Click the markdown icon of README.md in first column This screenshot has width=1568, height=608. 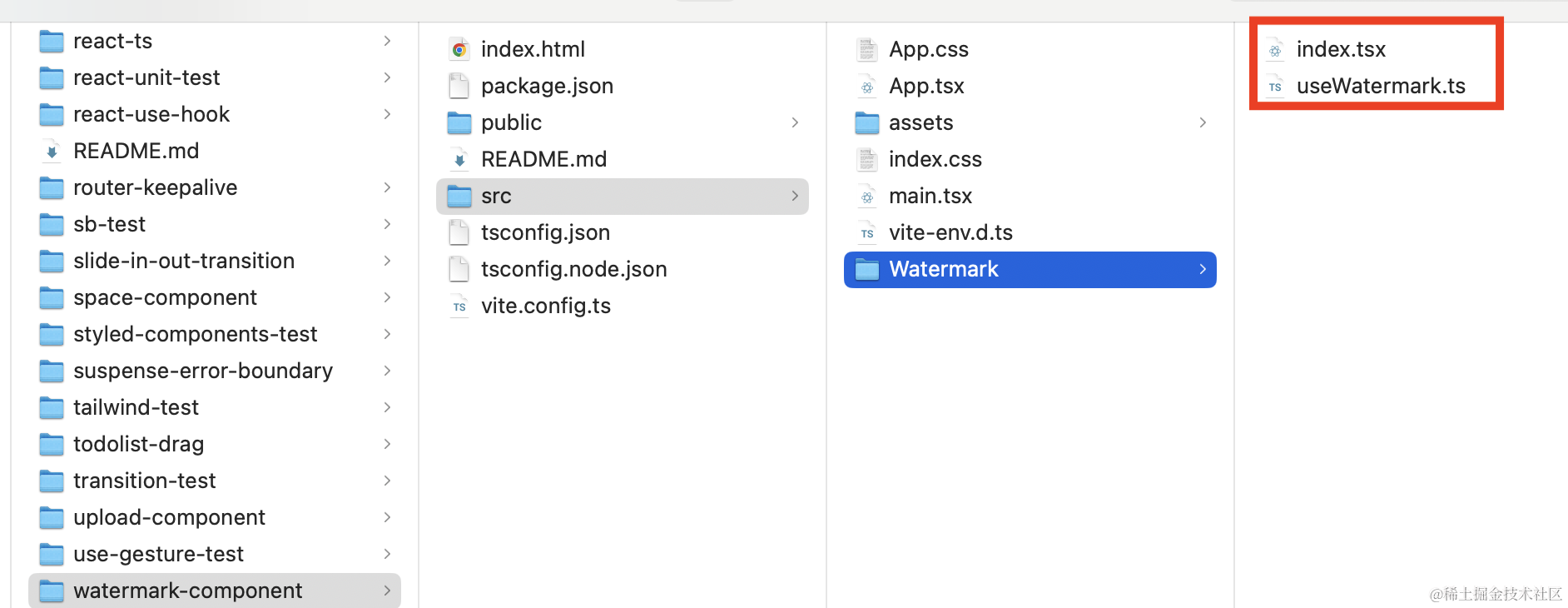click(52, 152)
